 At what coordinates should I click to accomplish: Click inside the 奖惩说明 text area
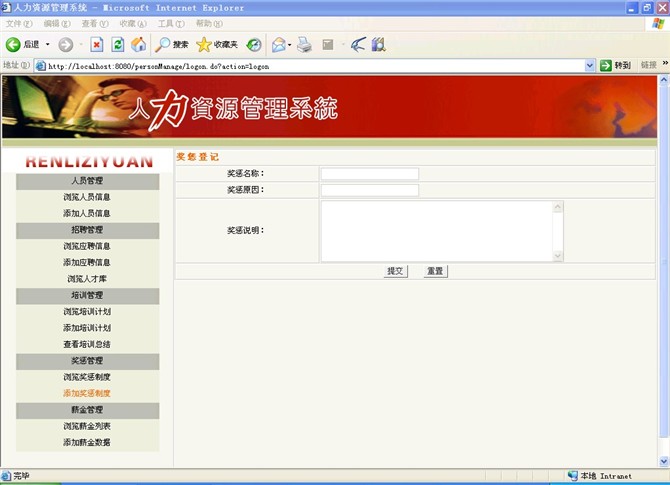point(437,231)
